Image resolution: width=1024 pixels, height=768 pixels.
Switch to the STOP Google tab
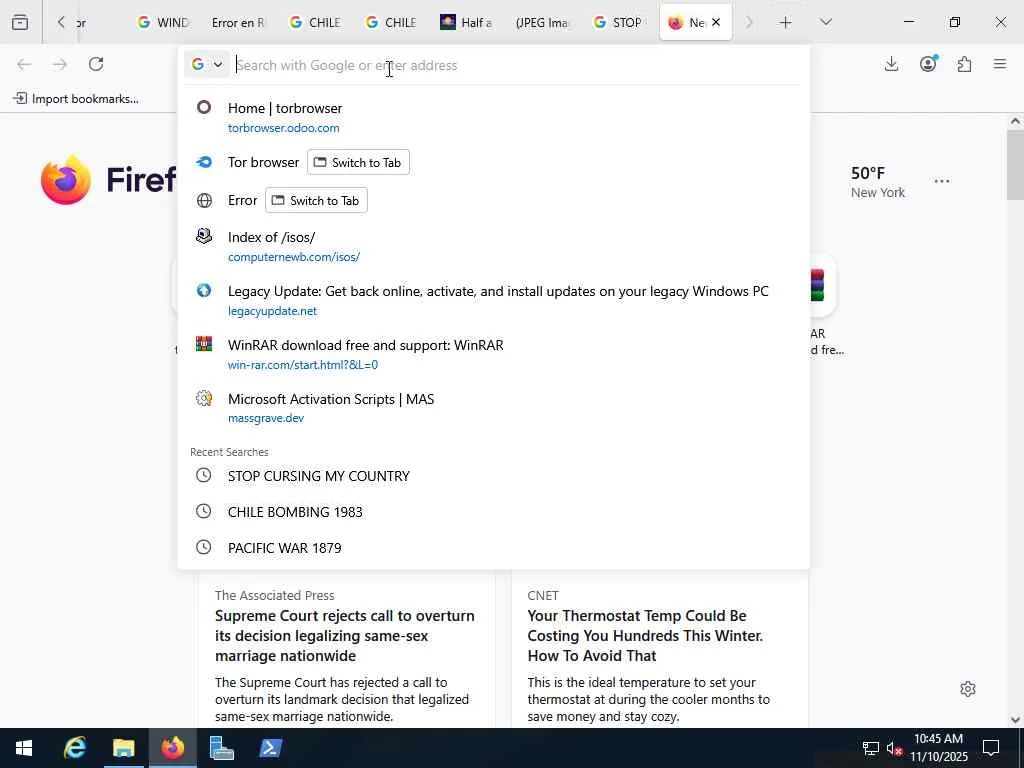pos(618,22)
